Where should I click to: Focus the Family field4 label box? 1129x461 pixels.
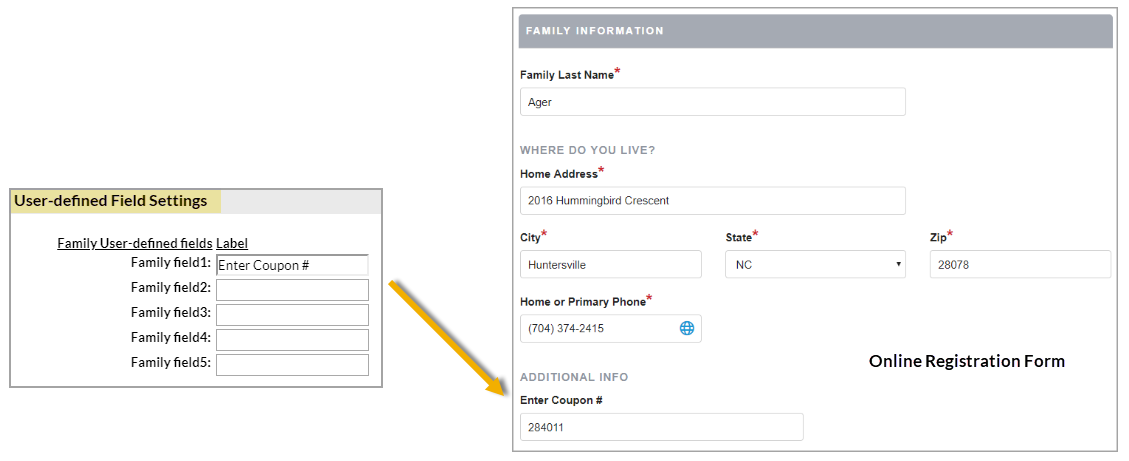tap(292, 340)
